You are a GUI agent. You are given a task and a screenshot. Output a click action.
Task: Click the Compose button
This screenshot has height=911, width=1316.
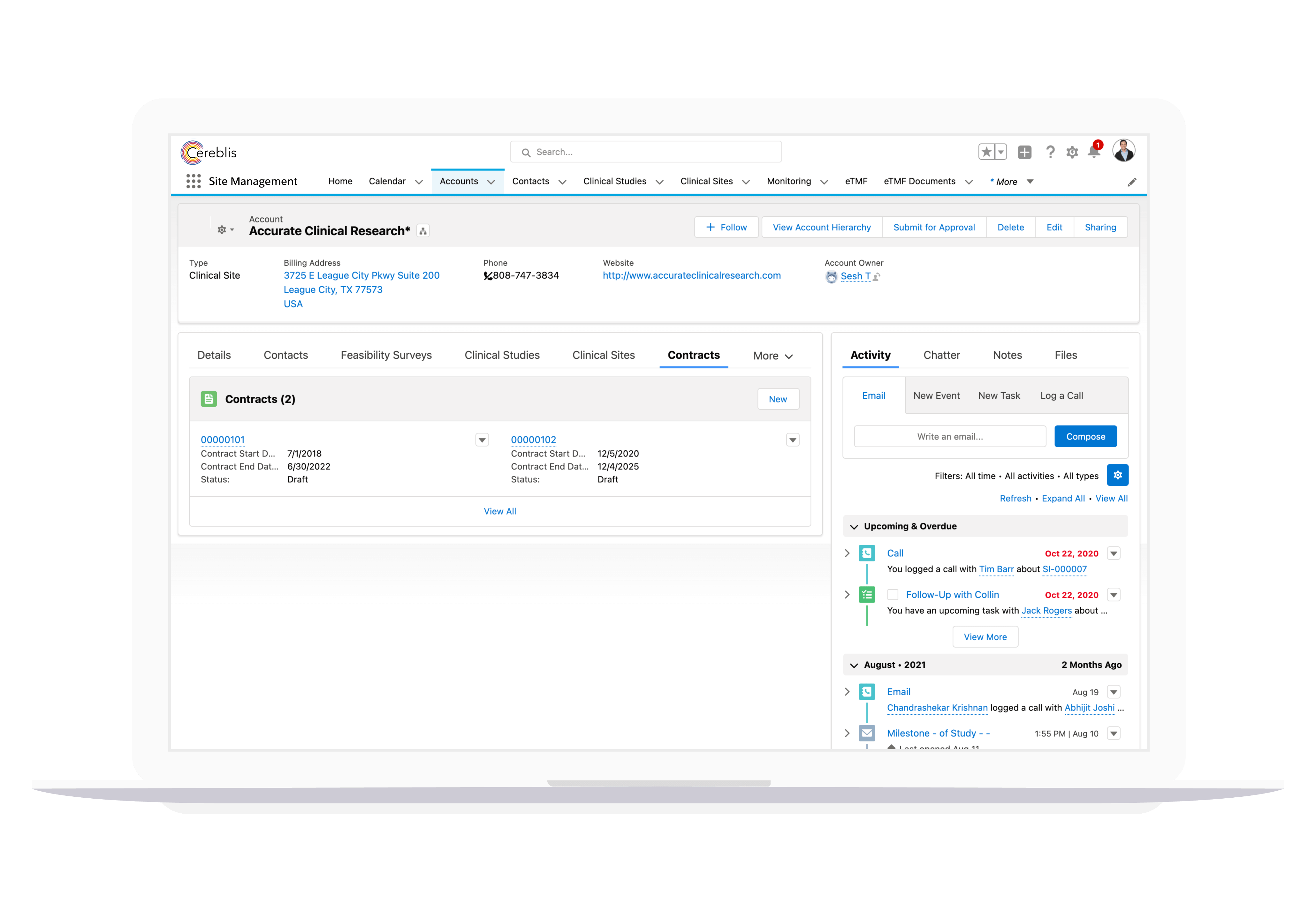pyautogui.click(x=1085, y=437)
